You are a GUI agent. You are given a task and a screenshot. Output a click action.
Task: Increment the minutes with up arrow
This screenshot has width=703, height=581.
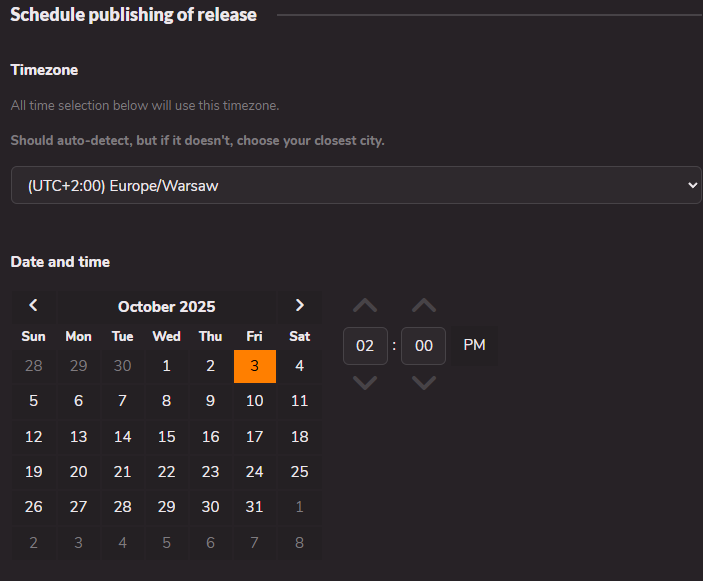pyautogui.click(x=424, y=306)
